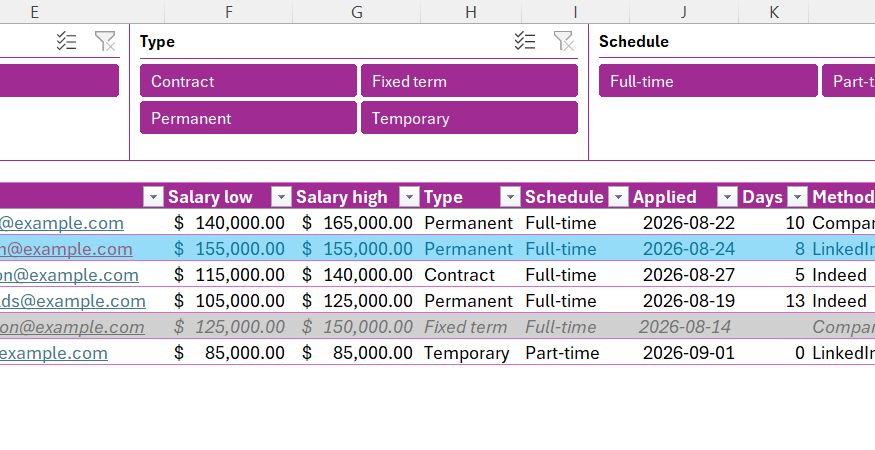The width and height of the screenshot is (875, 450).
Task: Open the Days column filter dropdown
Action: pos(797,197)
